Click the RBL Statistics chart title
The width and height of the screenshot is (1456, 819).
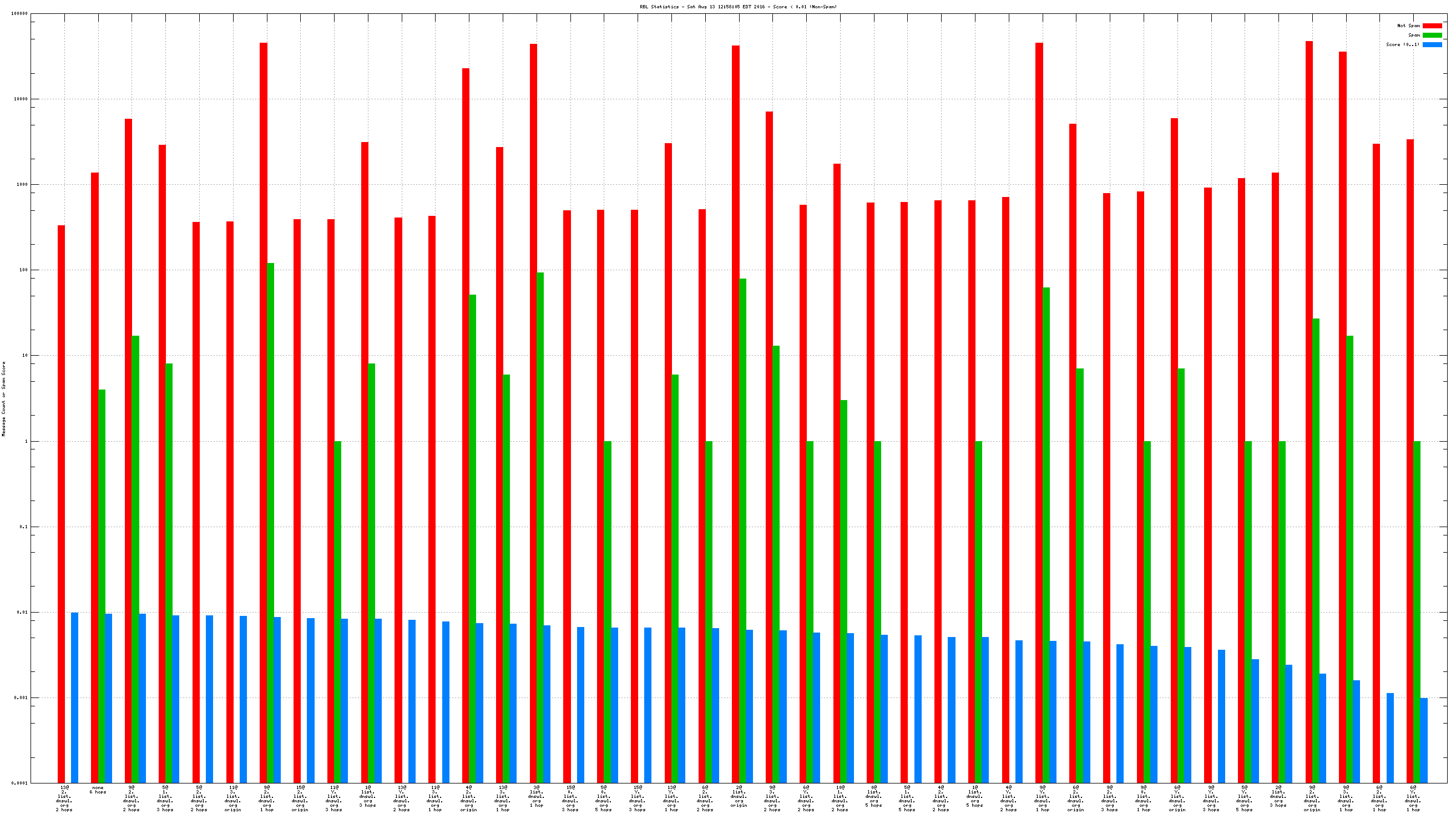click(x=738, y=7)
